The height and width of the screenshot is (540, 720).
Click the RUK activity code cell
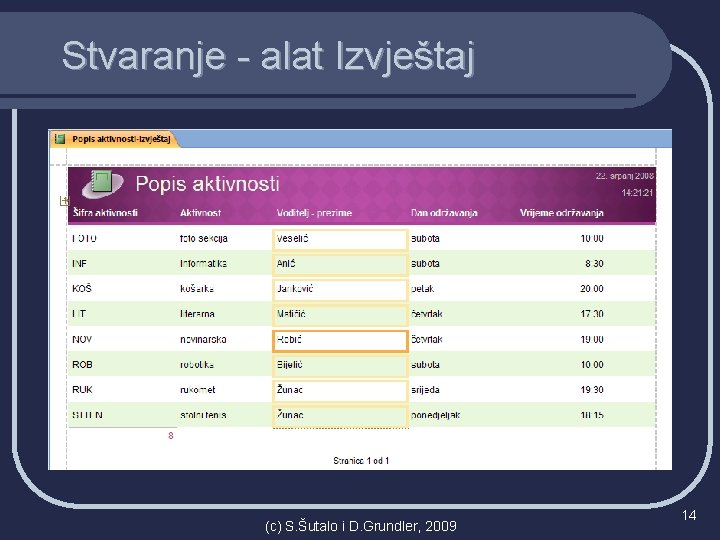[x=82, y=390]
